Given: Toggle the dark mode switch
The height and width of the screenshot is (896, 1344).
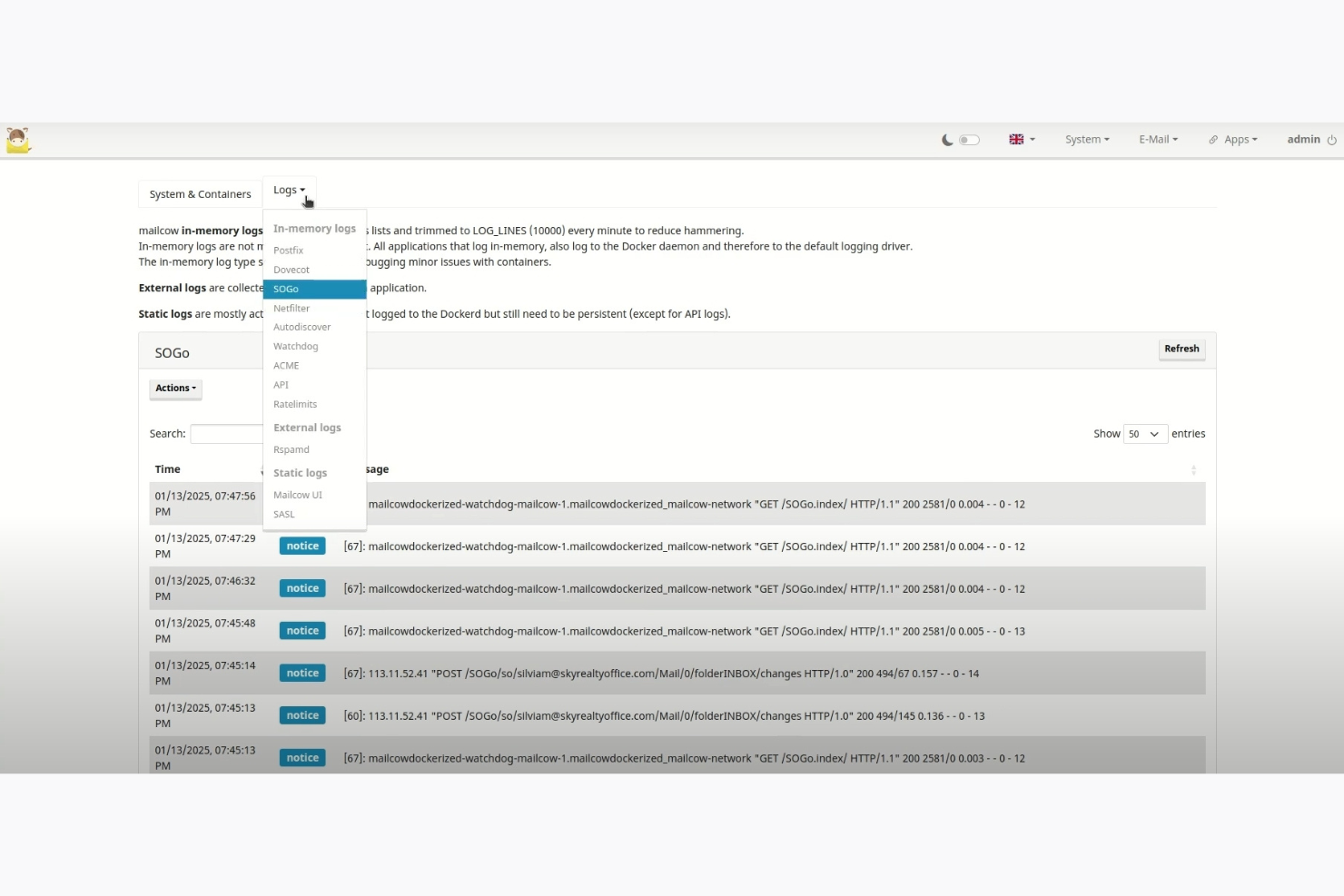Looking at the screenshot, I should [x=969, y=140].
